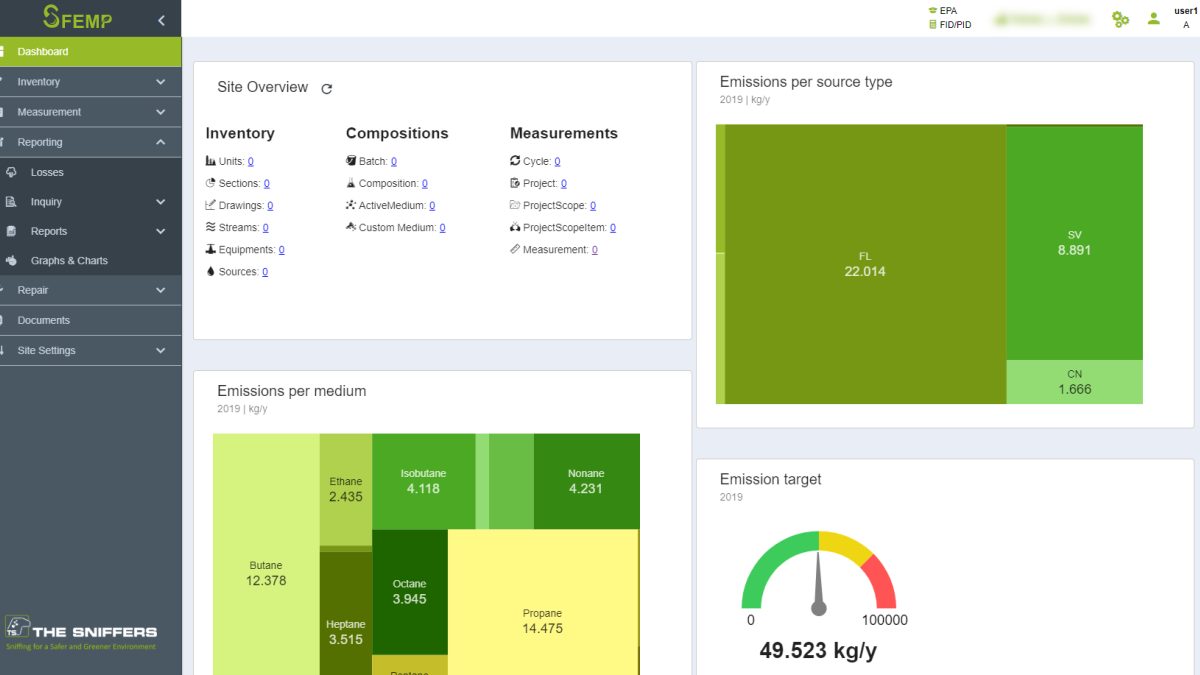This screenshot has width=1200, height=675.
Task: Click the user profile icon
Action: coord(1153,18)
